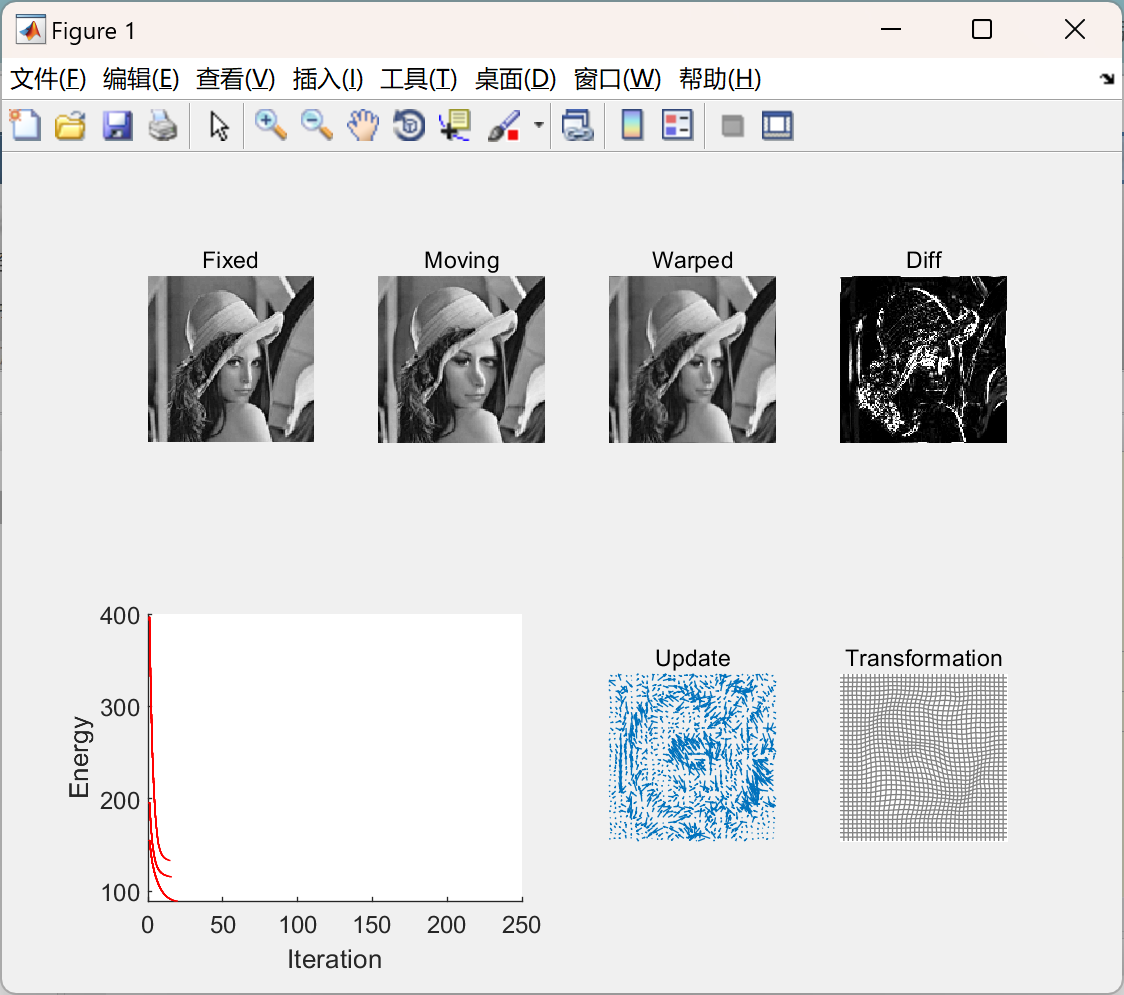Click the Transformation grid plot
Viewport: 1124px width, 995px height.
point(923,757)
